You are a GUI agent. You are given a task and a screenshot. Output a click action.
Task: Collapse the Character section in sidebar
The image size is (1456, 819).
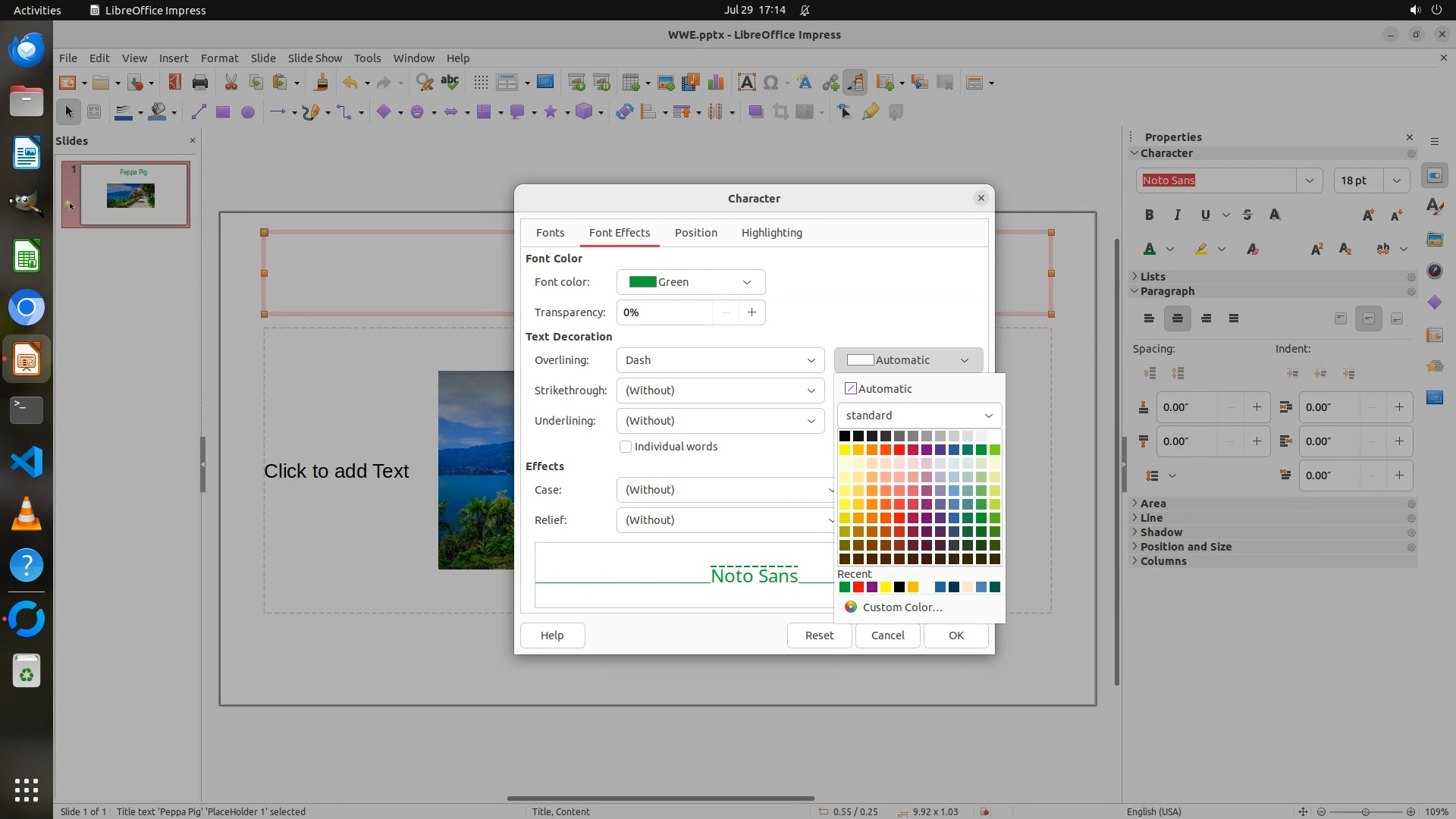[x=1135, y=153]
